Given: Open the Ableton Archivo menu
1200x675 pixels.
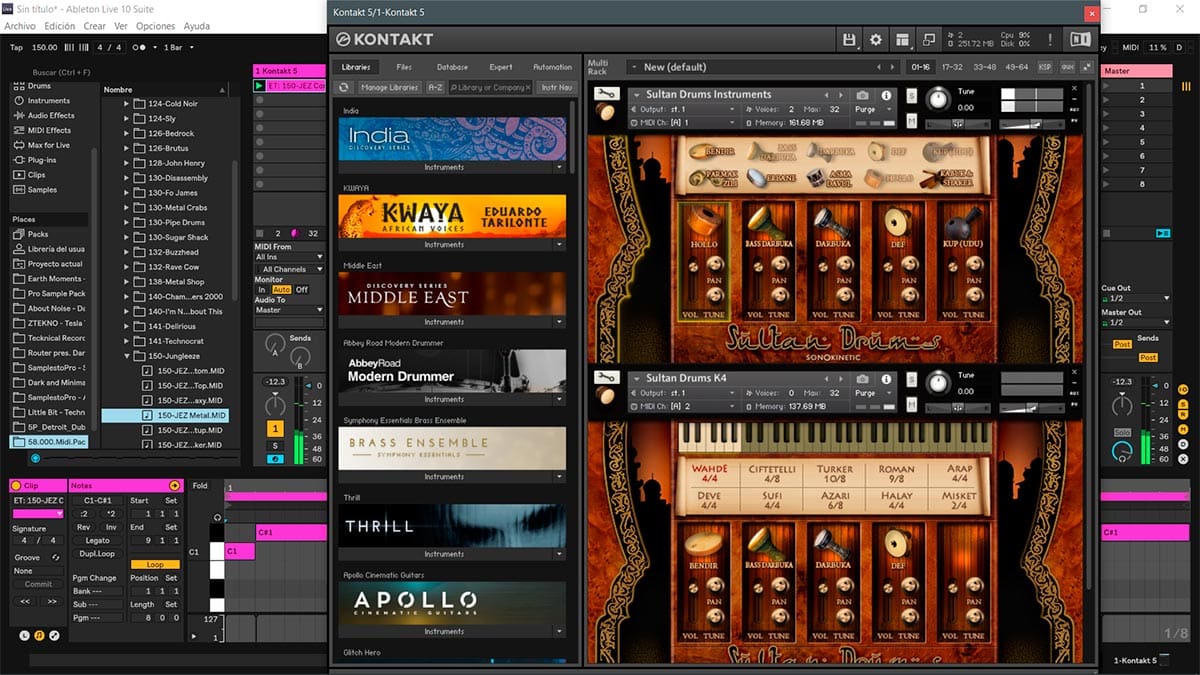Looking at the screenshot, I should pos(21,26).
